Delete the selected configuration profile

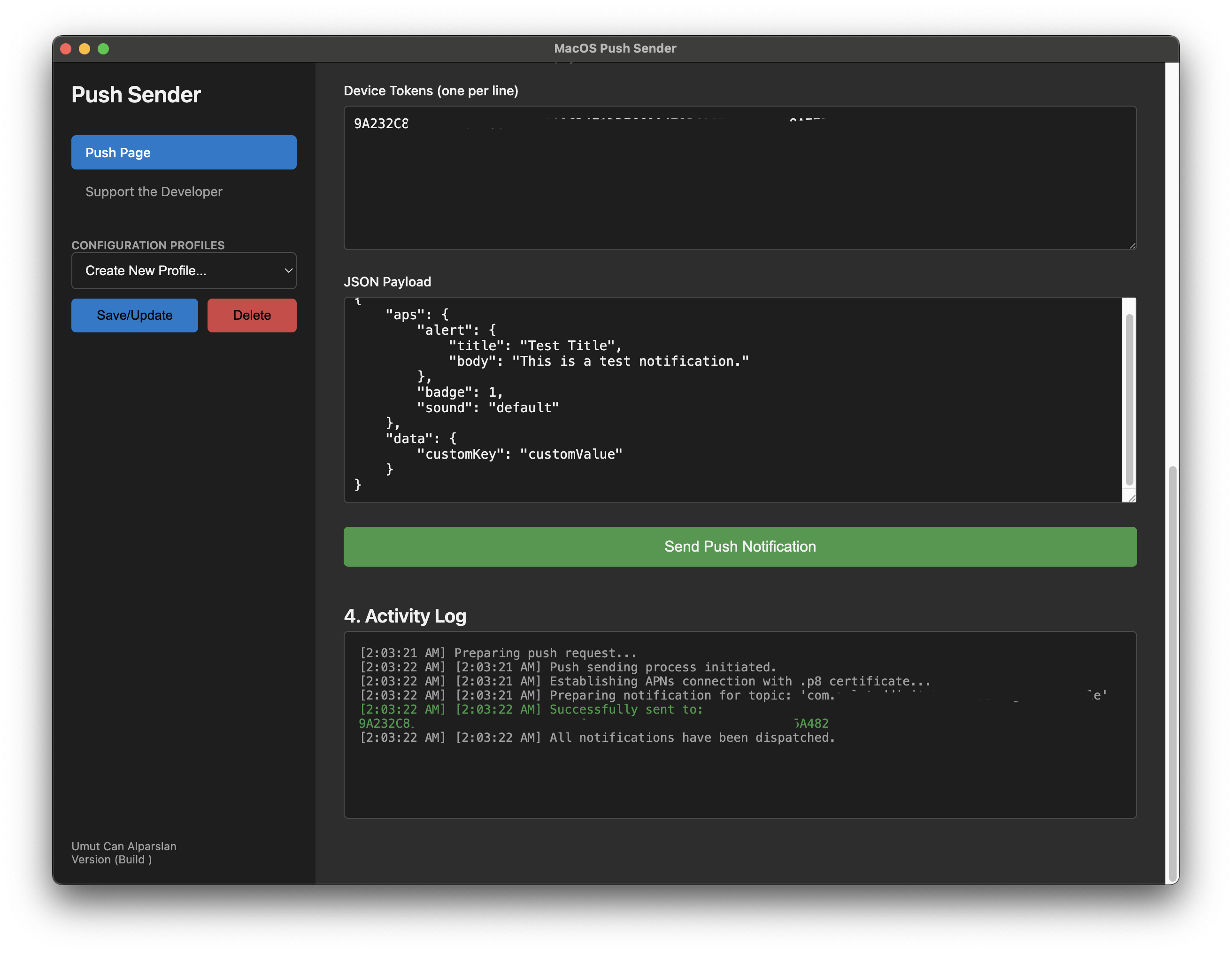[252, 315]
